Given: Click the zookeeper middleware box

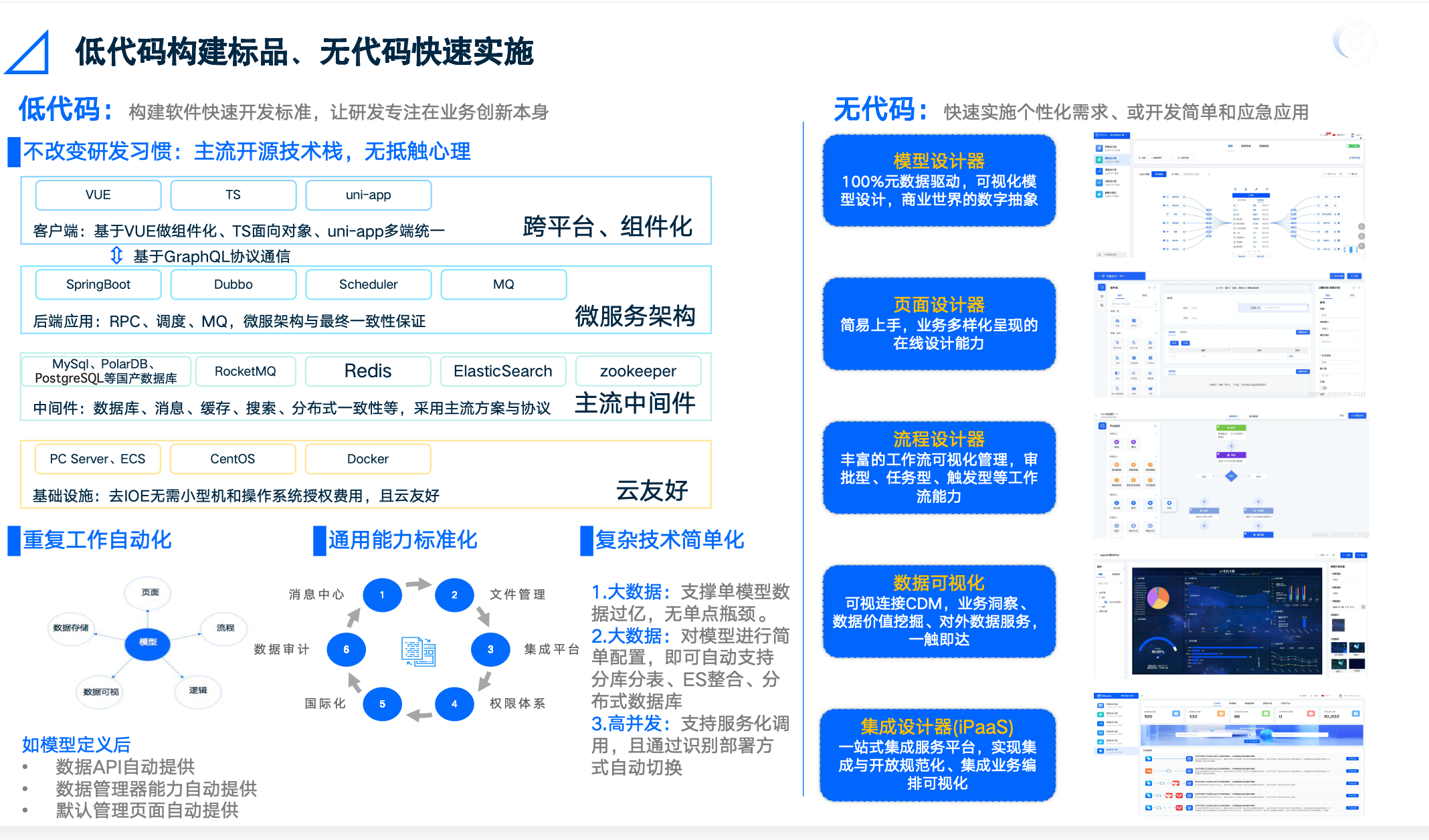Looking at the screenshot, I should click(638, 371).
